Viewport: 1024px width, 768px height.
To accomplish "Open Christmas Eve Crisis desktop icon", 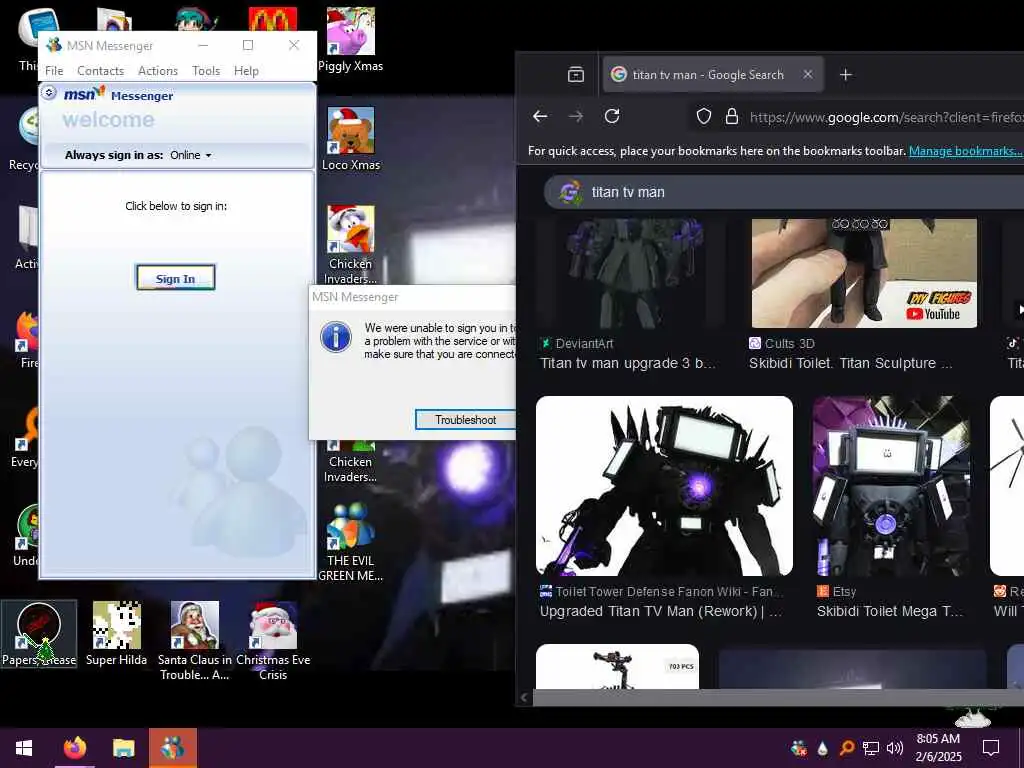I will [273, 641].
